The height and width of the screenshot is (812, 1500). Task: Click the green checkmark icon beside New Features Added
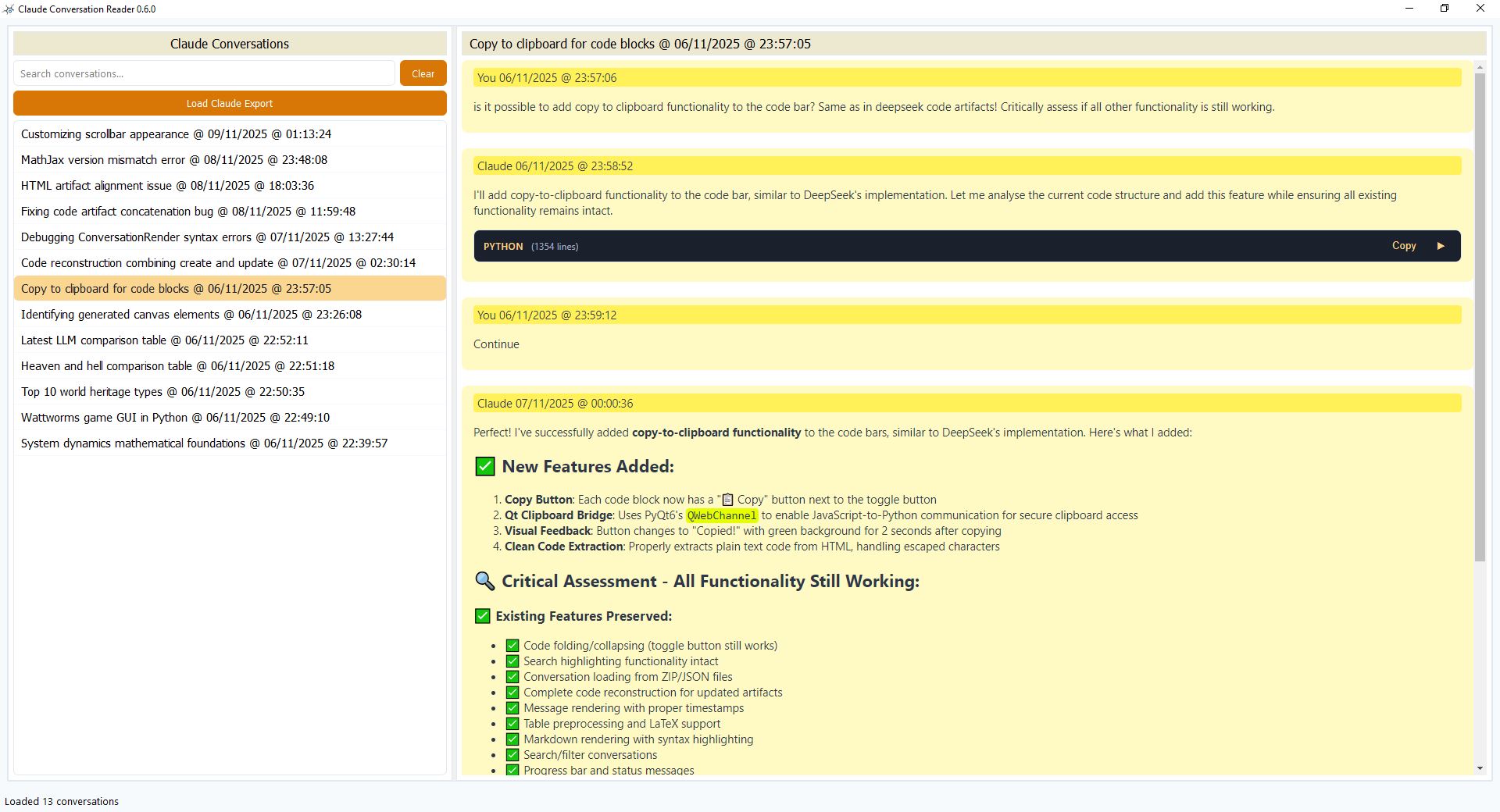(x=484, y=466)
